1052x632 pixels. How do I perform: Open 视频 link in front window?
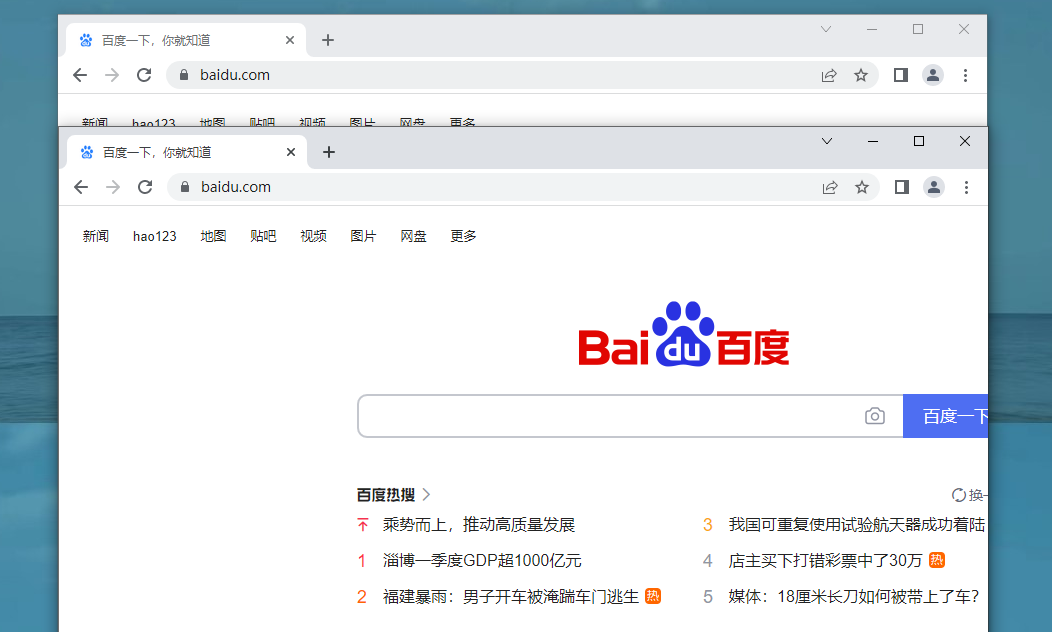tap(313, 236)
